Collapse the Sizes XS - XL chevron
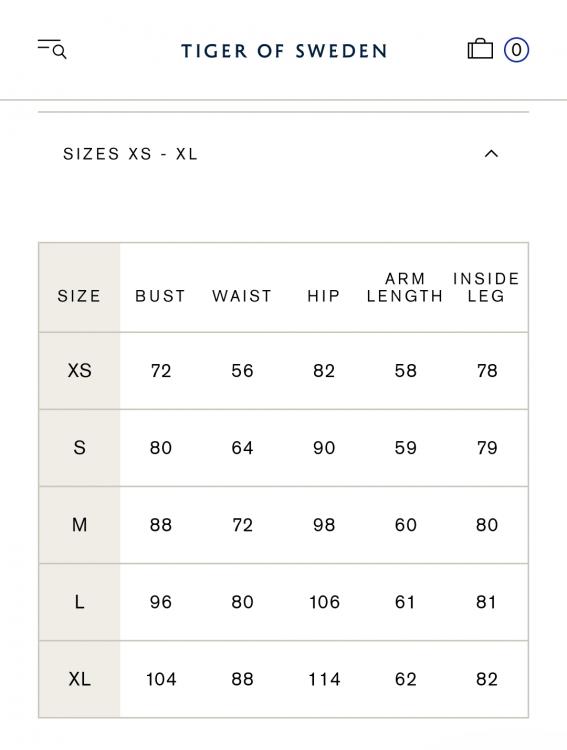 [x=491, y=154]
